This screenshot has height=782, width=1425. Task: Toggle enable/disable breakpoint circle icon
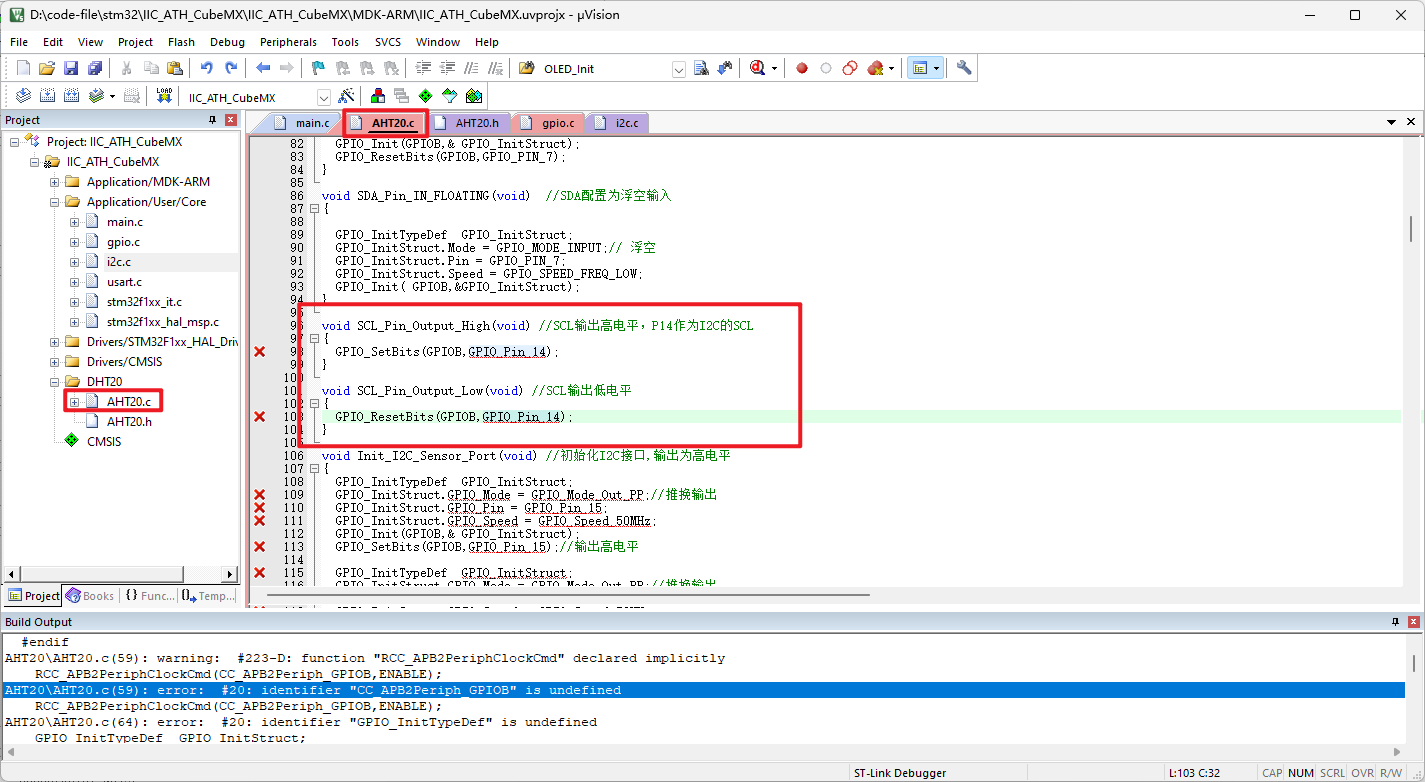pyautogui.click(x=826, y=68)
